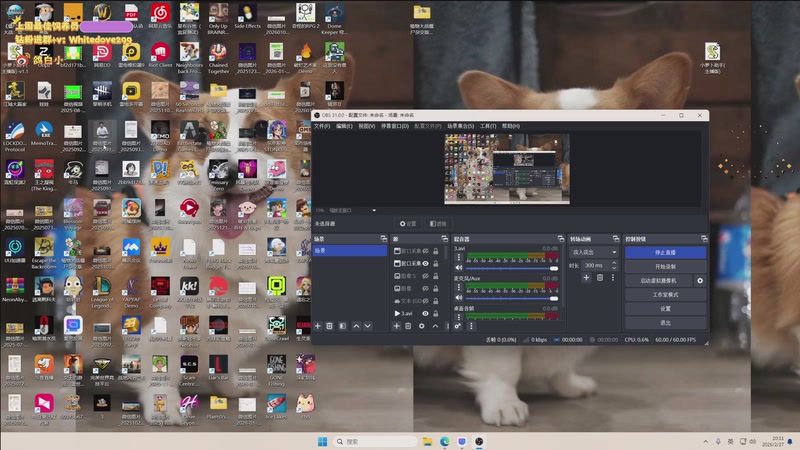Unlock the first window capture source
The image size is (800, 450).
tap(436, 251)
